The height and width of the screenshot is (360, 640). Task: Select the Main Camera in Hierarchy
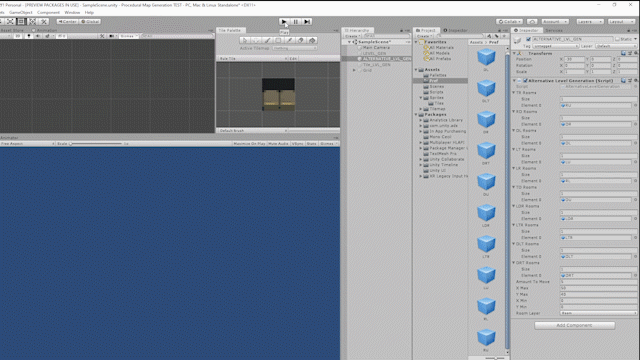pyautogui.click(x=376, y=48)
